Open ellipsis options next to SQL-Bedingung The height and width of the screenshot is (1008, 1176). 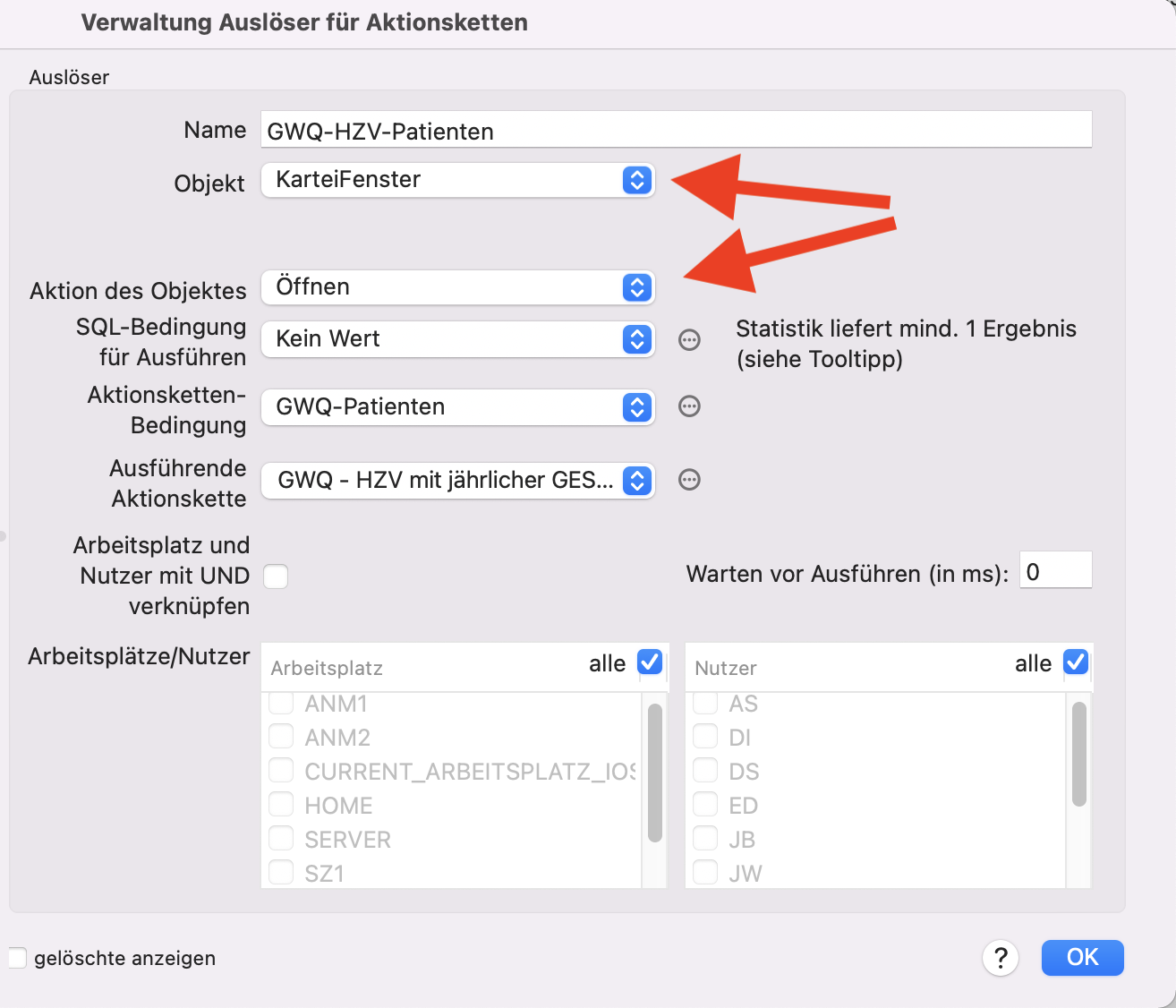click(689, 340)
